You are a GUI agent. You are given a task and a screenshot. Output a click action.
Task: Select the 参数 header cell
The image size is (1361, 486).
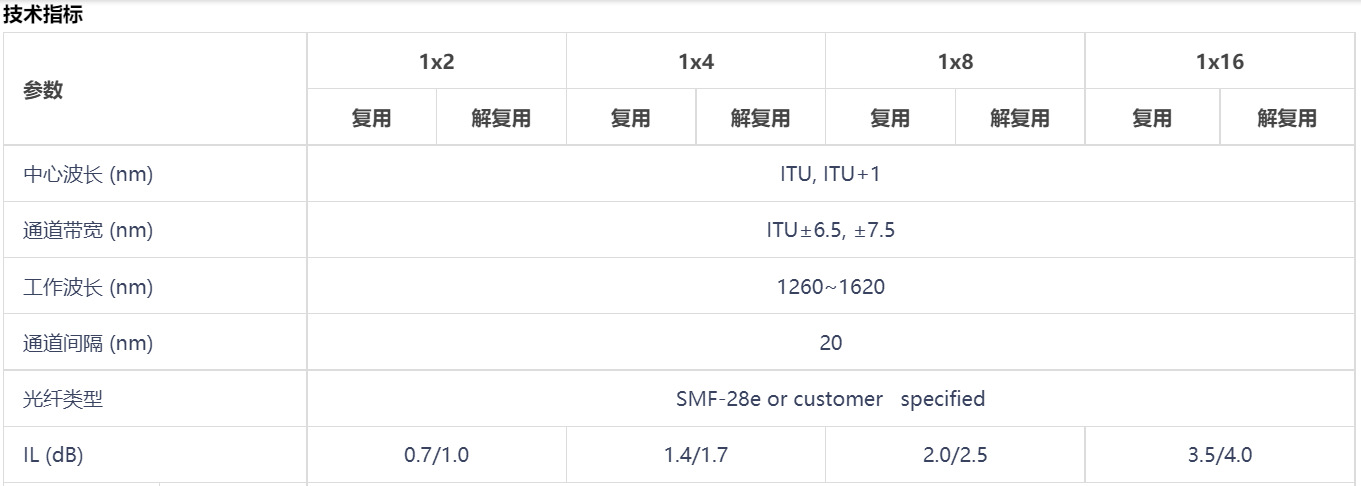tap(43, 90)
